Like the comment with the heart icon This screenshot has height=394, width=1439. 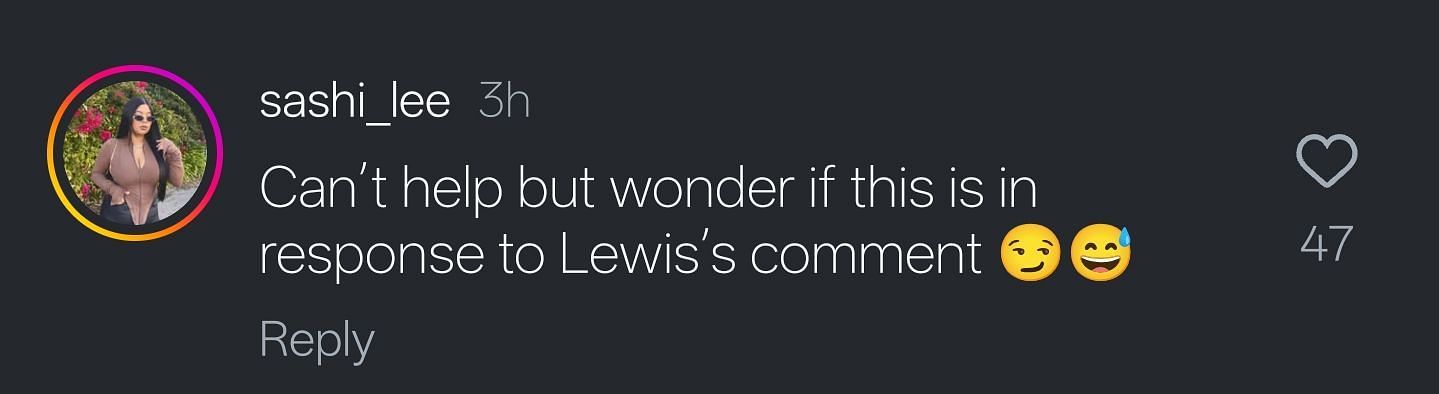tap(1326, 162)
